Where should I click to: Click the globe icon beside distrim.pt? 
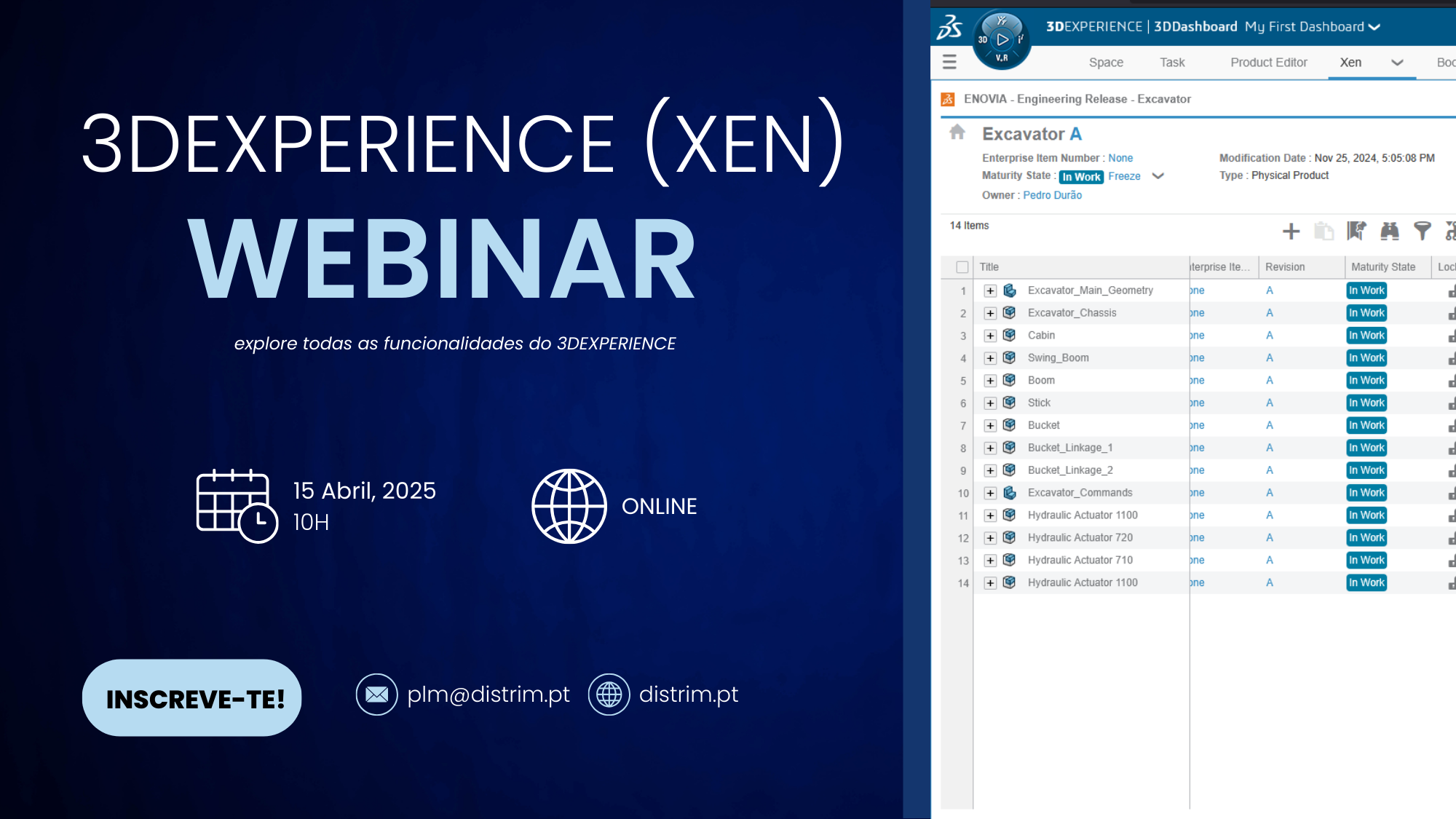pos(609,695)
